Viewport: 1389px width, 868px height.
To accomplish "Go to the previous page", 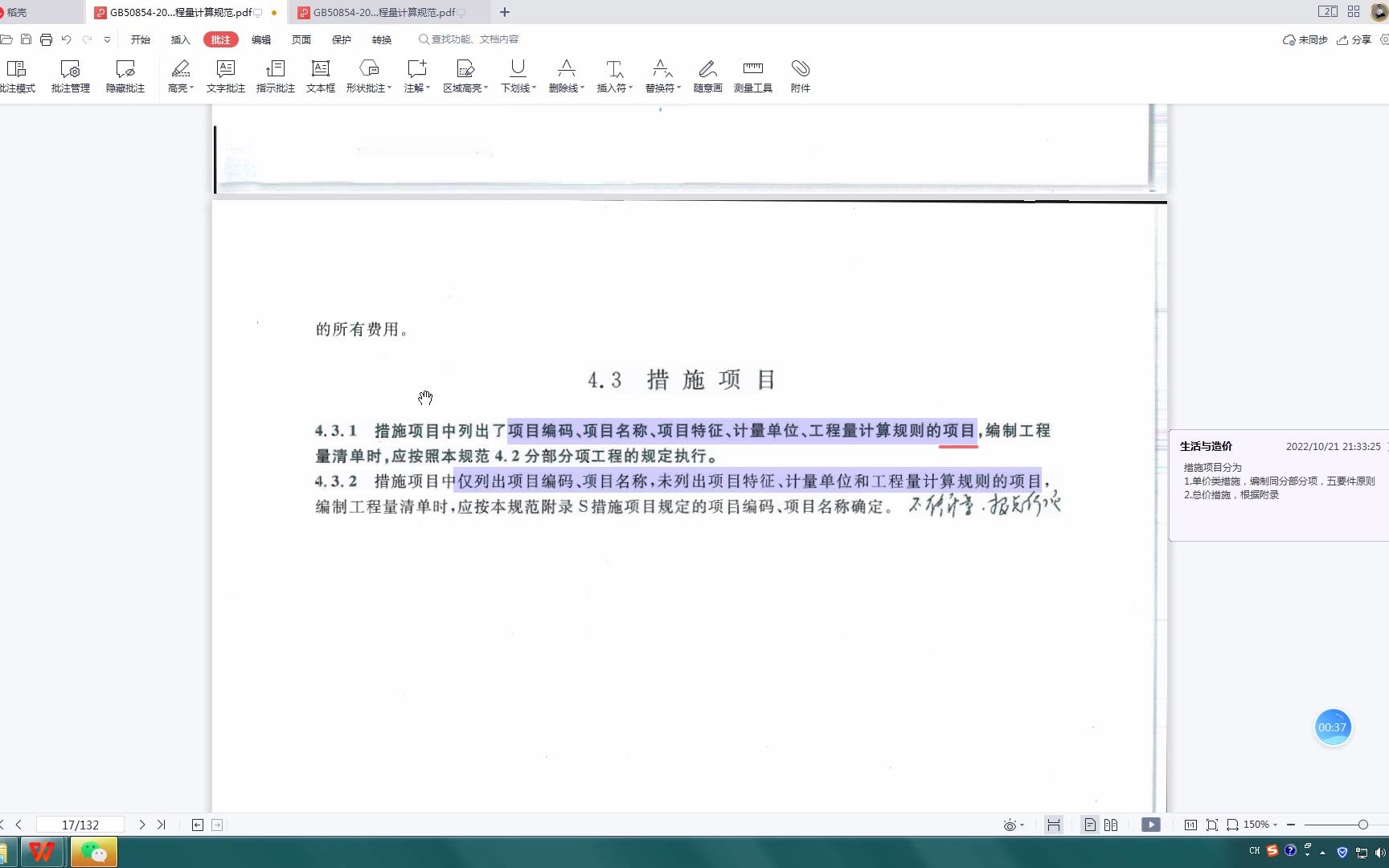I will point(18,825).
